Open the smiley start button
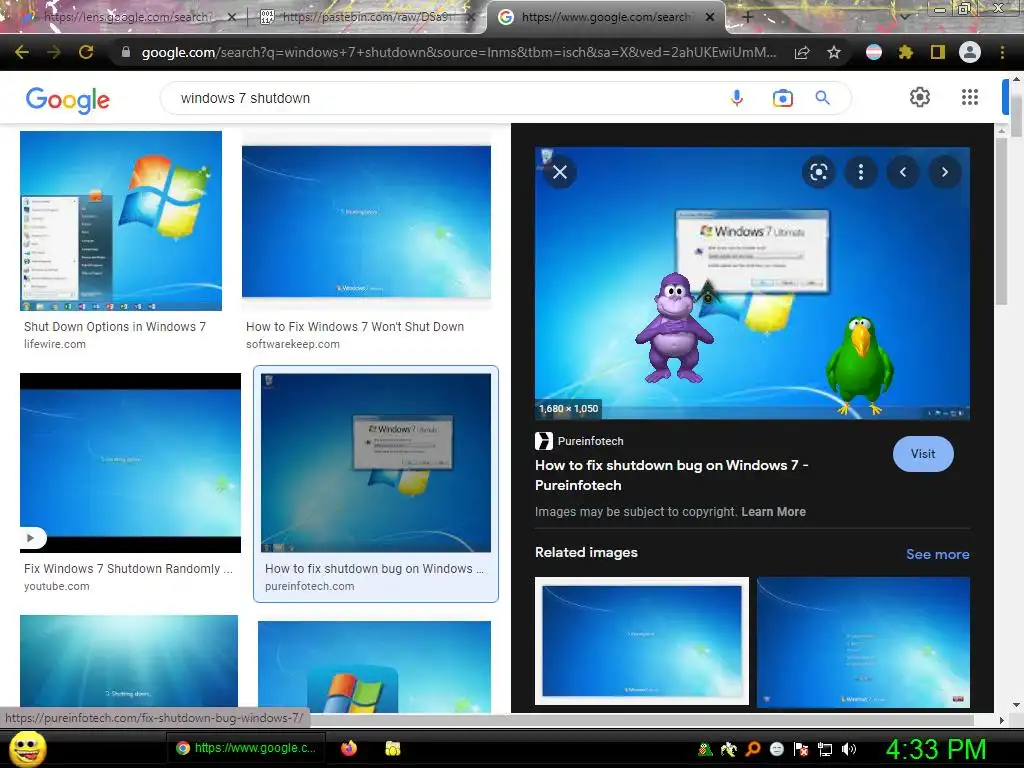 [27, 748]
